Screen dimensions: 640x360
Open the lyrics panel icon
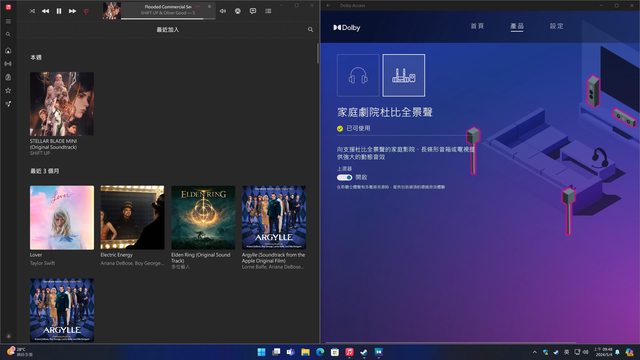point(253,11)
